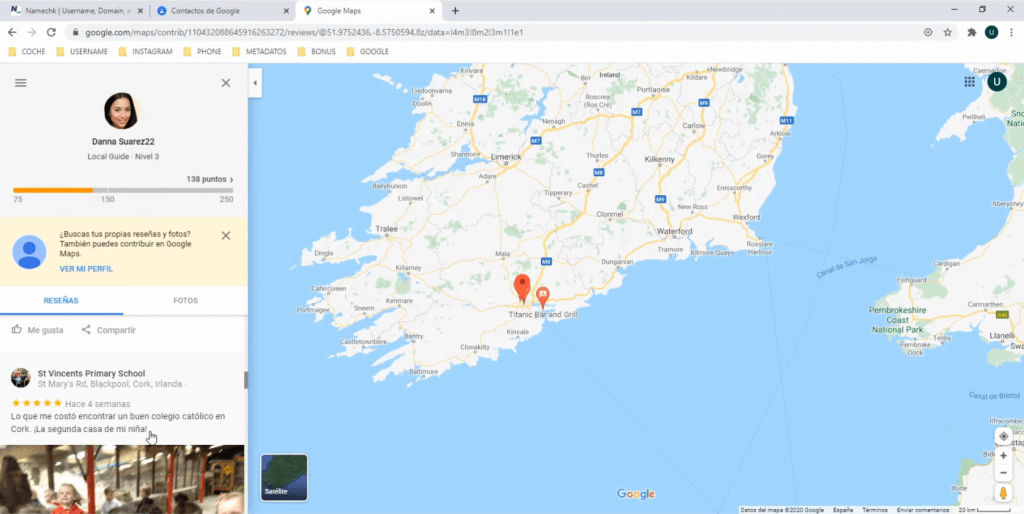This screenshot has width=1024, height=514.
Task: Click St Vincents Primary School thumbnail image
Action: (21, 377)
